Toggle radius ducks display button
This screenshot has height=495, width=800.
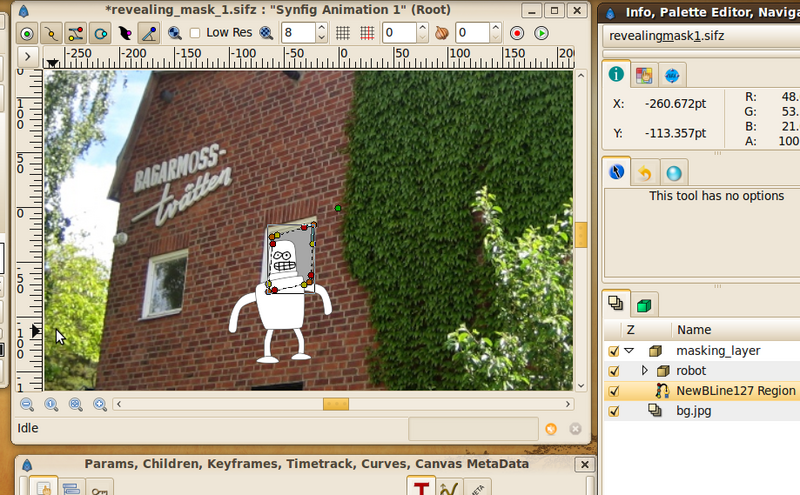(x=100, y=34)
